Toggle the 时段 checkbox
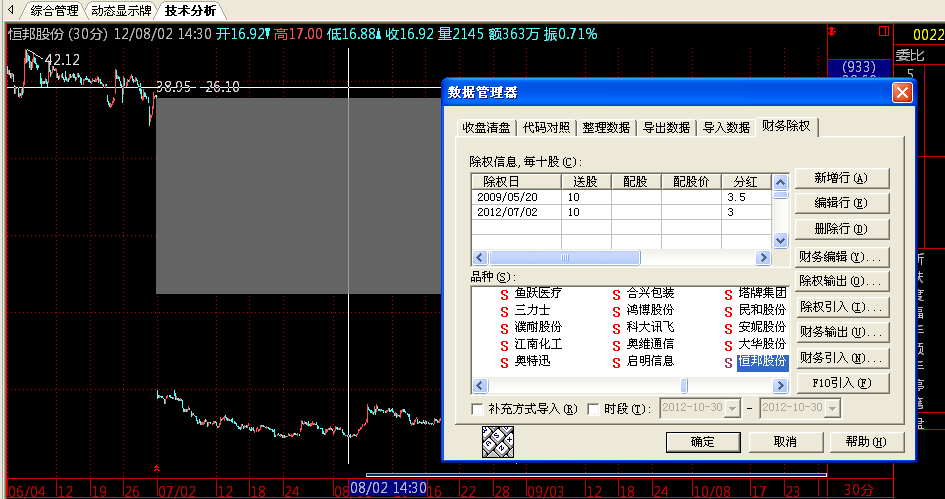 (x=594, y=409)
